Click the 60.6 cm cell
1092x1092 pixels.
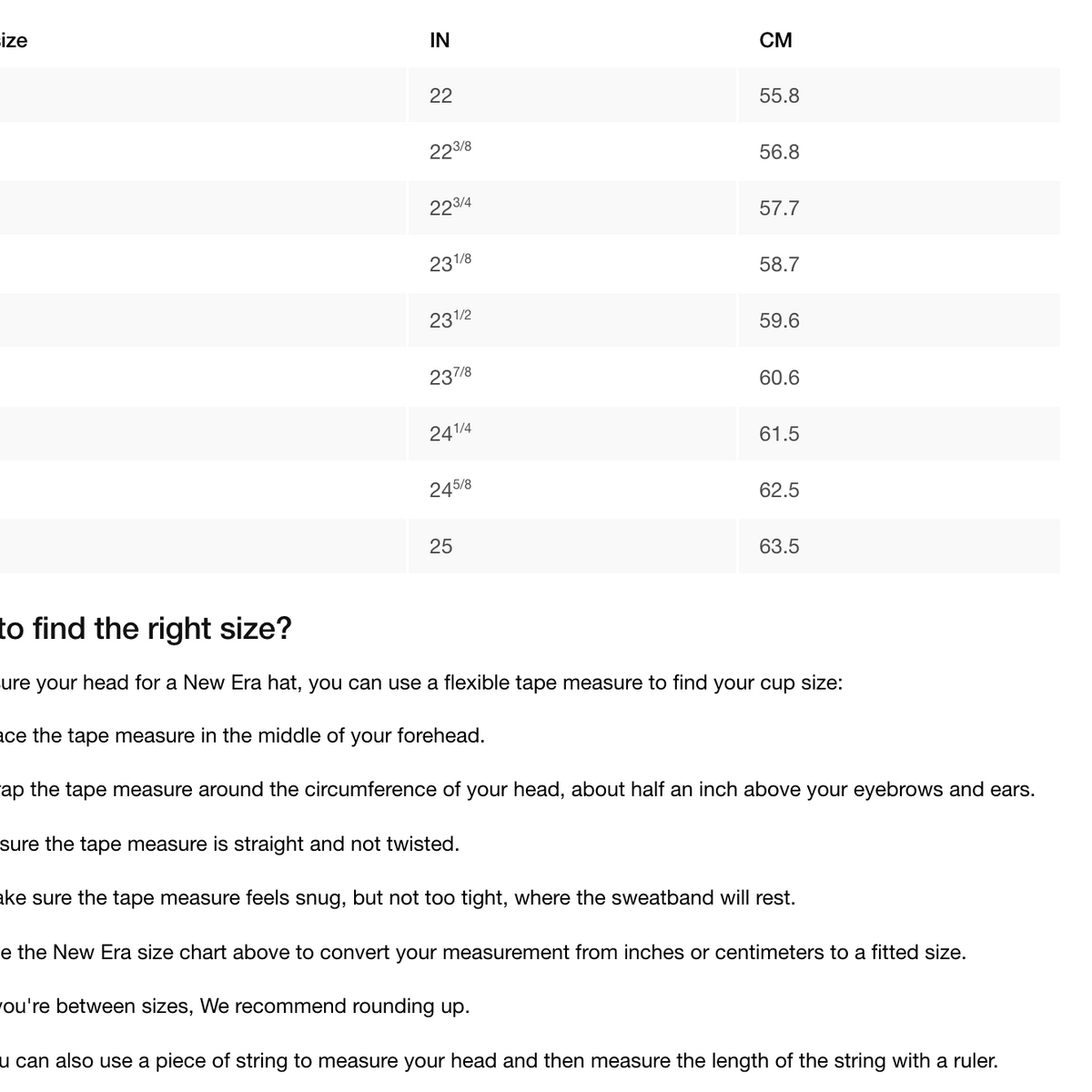click(x=898, y=377)
